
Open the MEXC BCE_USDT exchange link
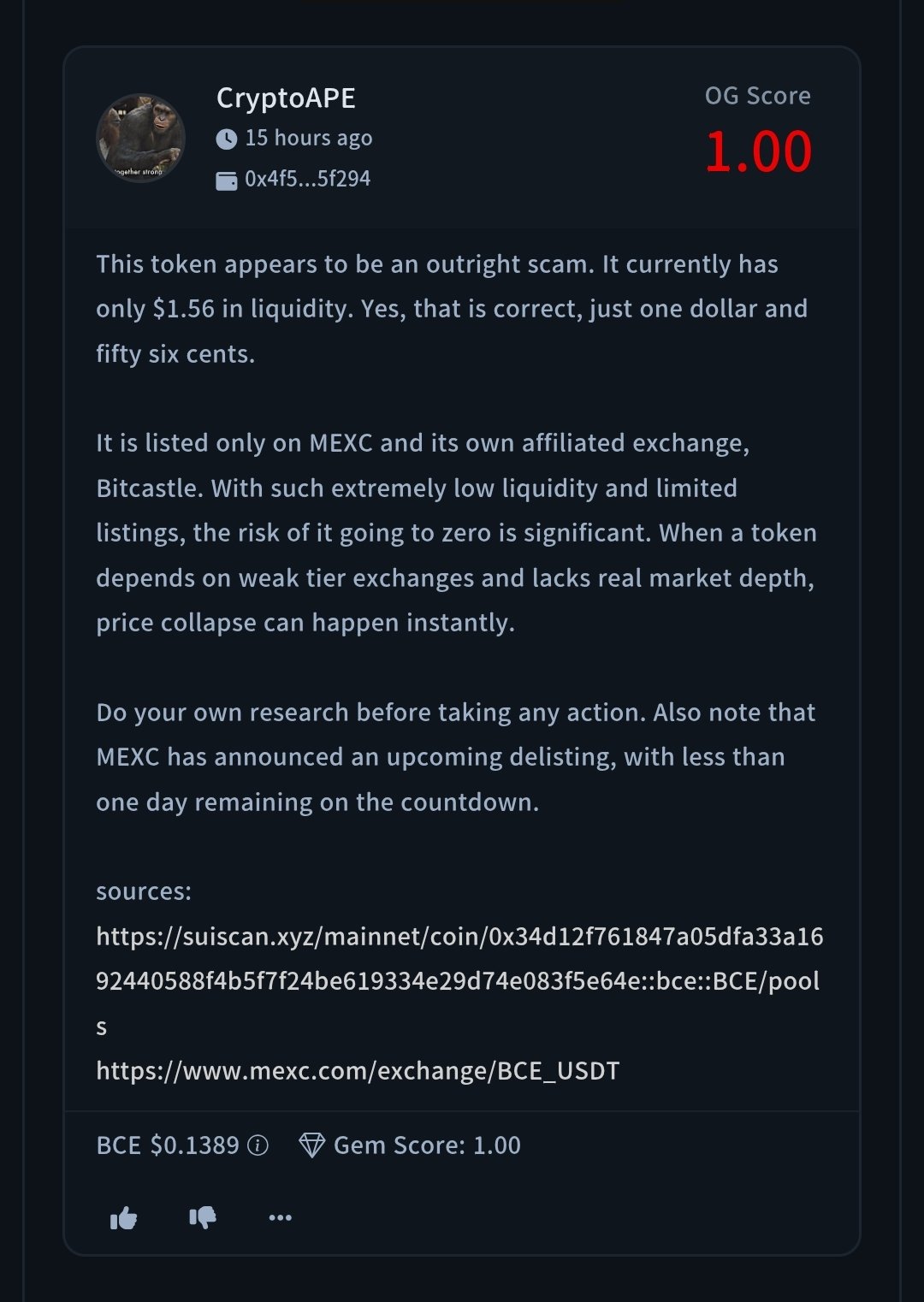pos(358,1071)
